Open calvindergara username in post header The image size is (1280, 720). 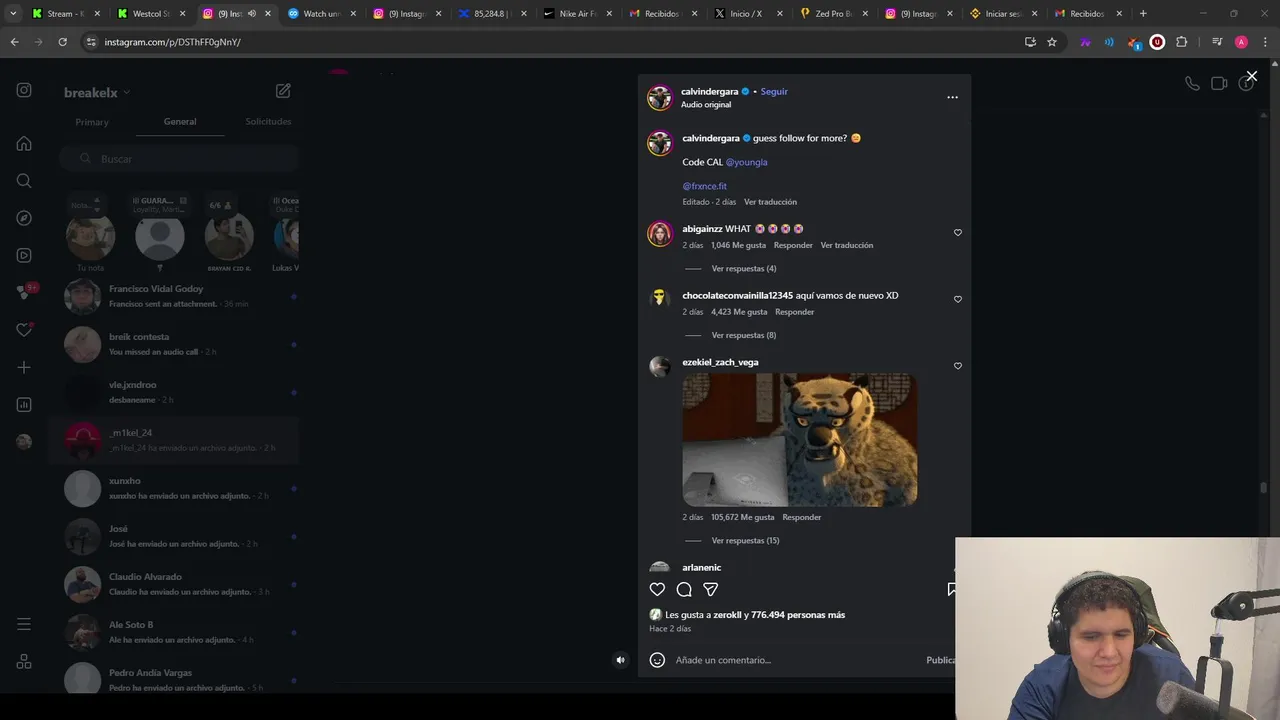click(709, 92)
